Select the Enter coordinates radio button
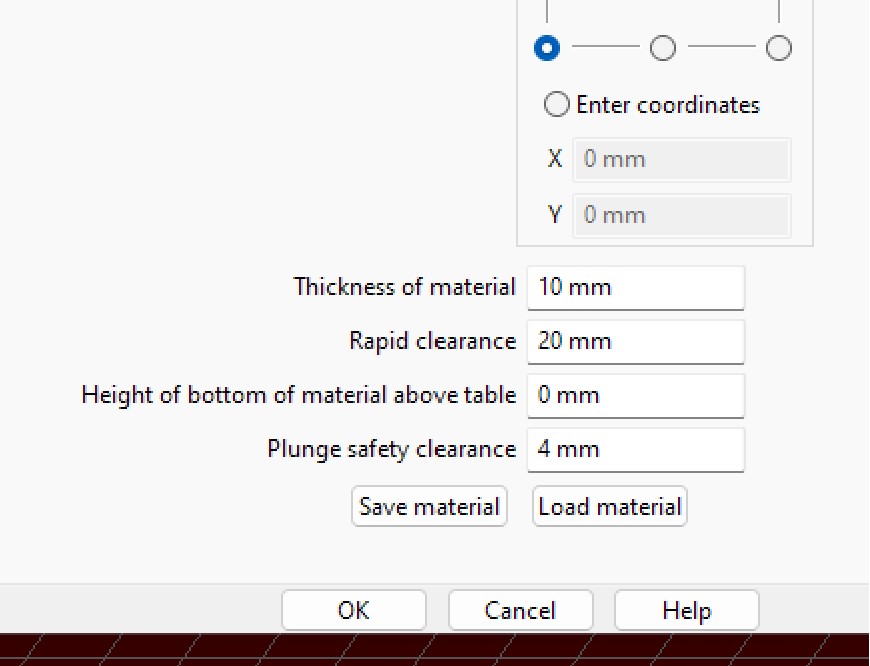The width and height of the screenshot is (870, 666). click(x=556, y=104)
